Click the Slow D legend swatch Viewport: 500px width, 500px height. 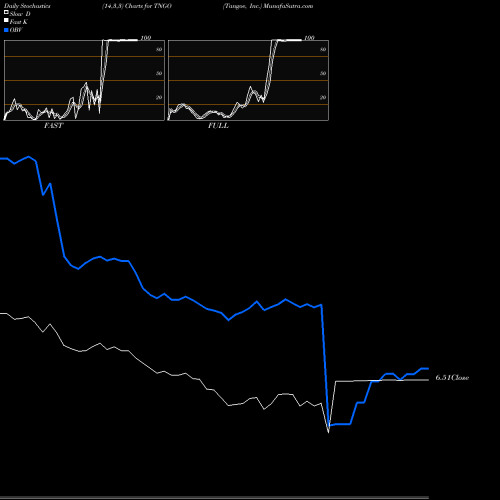click(x=6, y=12)
